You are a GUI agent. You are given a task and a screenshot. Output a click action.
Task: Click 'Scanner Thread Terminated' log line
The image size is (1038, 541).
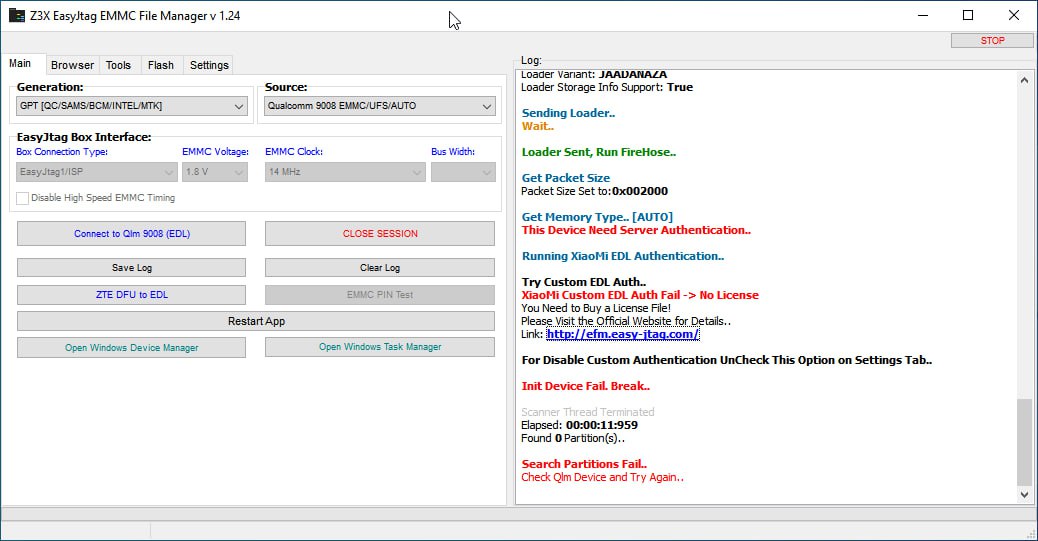pyautogui.click(x=588, y=412)
